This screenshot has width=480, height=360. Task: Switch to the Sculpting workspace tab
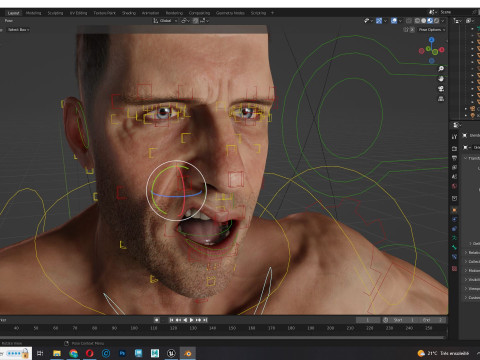pos(55,13)
